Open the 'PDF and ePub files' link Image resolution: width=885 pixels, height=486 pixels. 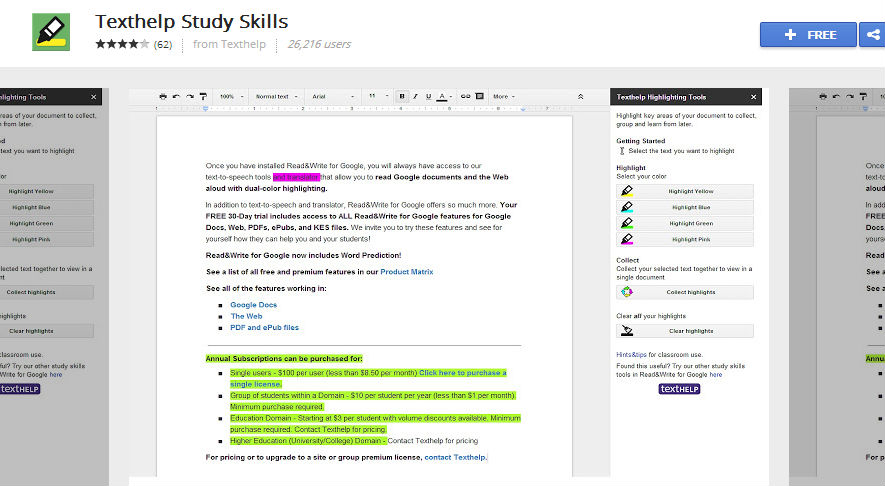[264, 327]
